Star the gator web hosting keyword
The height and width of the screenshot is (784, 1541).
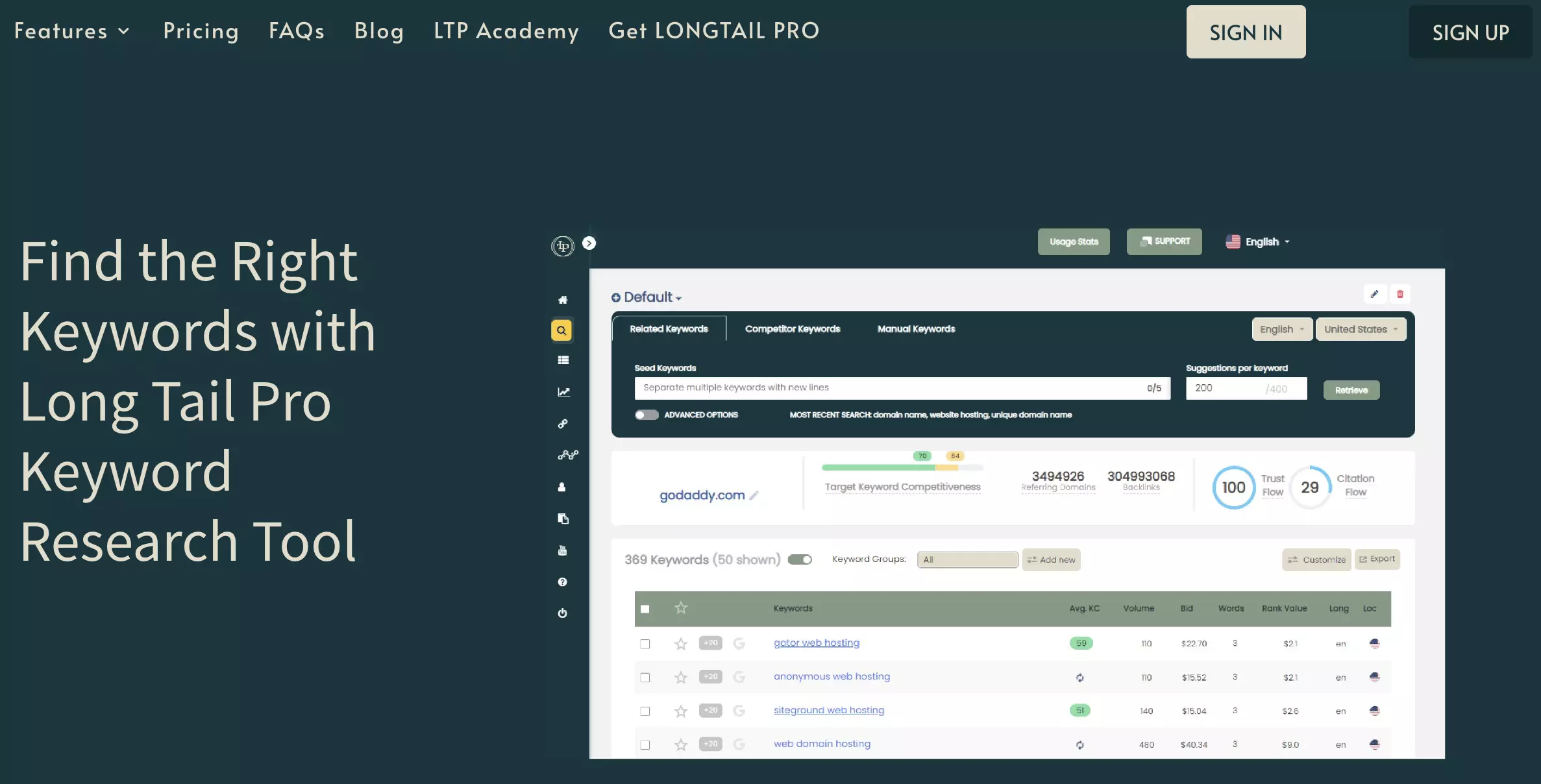pyautogui.click(x=680, y=644)
